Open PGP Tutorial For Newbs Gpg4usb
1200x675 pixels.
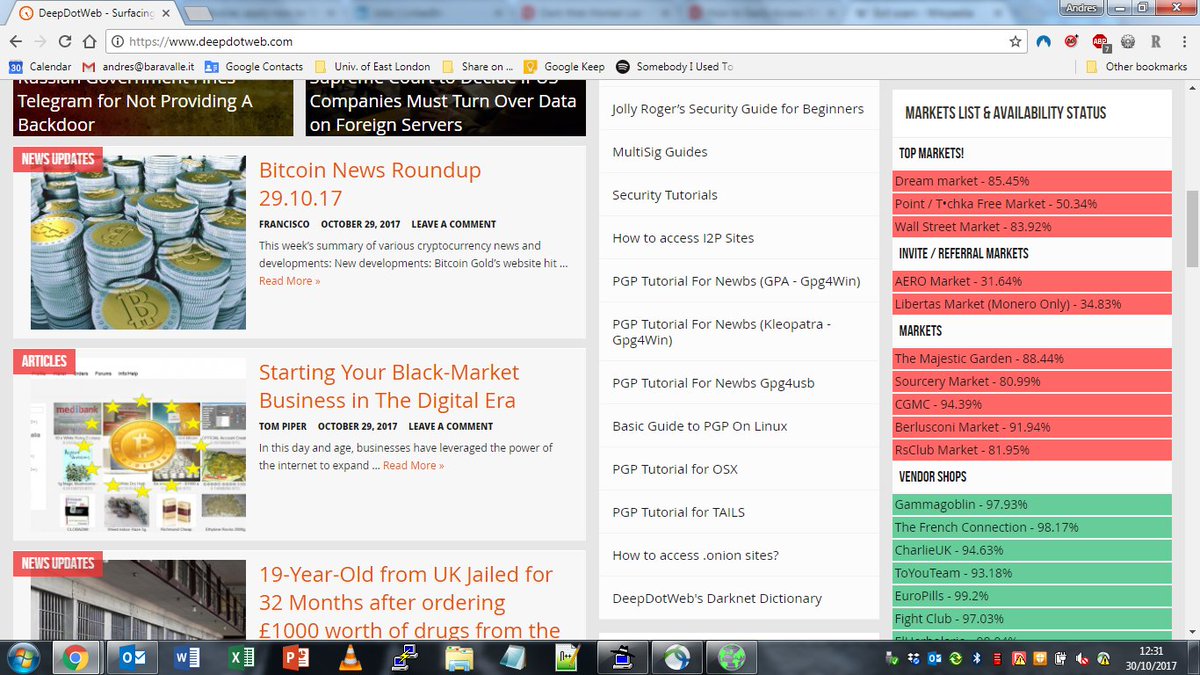(x=714, y=383)
